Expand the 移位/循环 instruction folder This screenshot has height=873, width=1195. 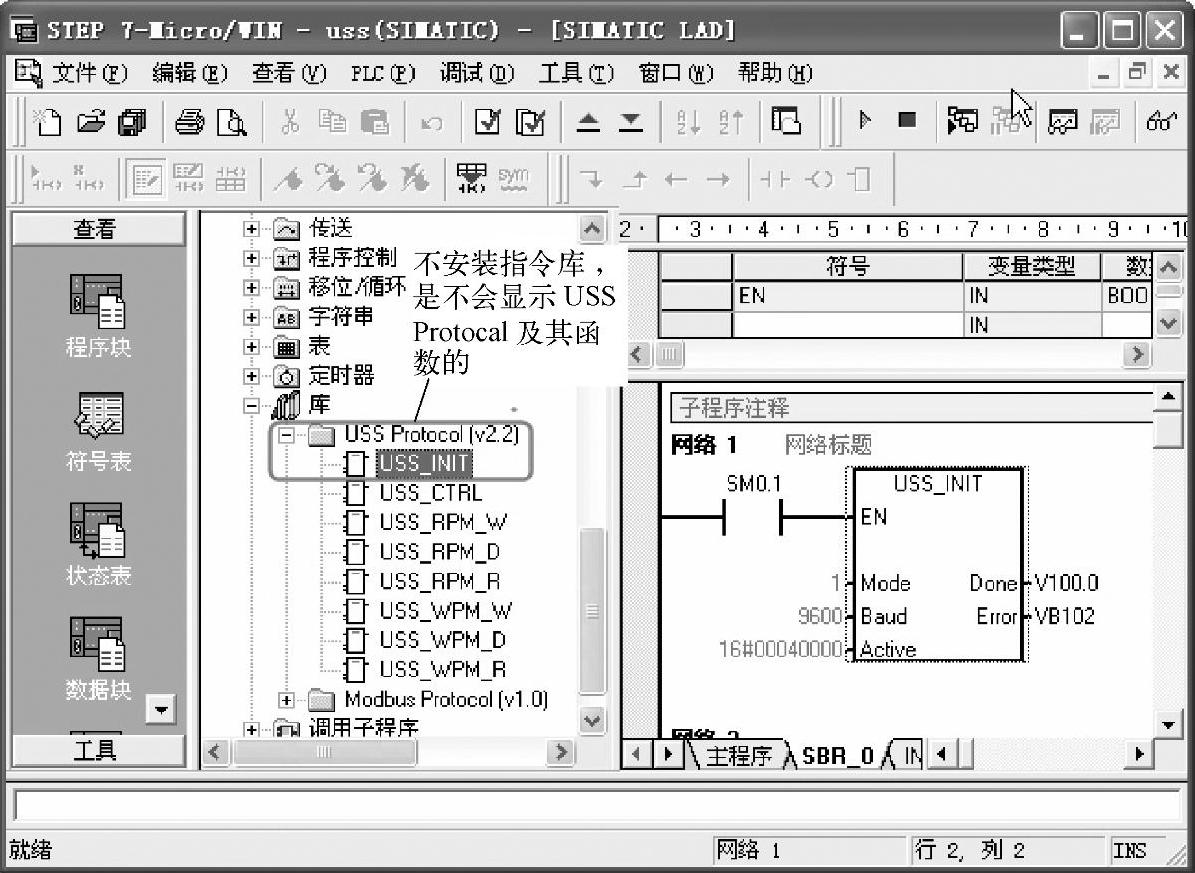pos(251,287)
